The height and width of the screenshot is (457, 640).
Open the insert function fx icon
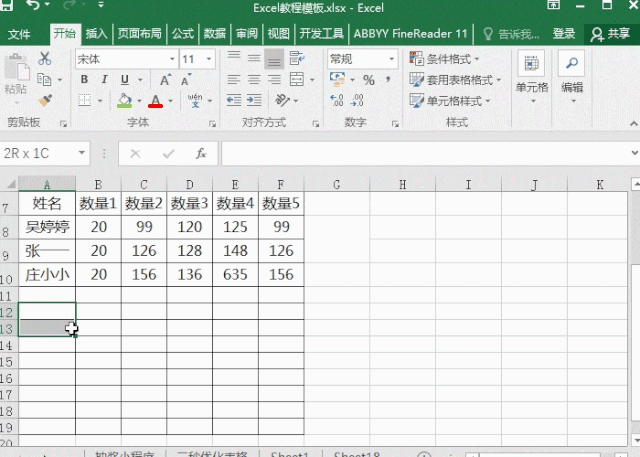click(x=200, y=153)
